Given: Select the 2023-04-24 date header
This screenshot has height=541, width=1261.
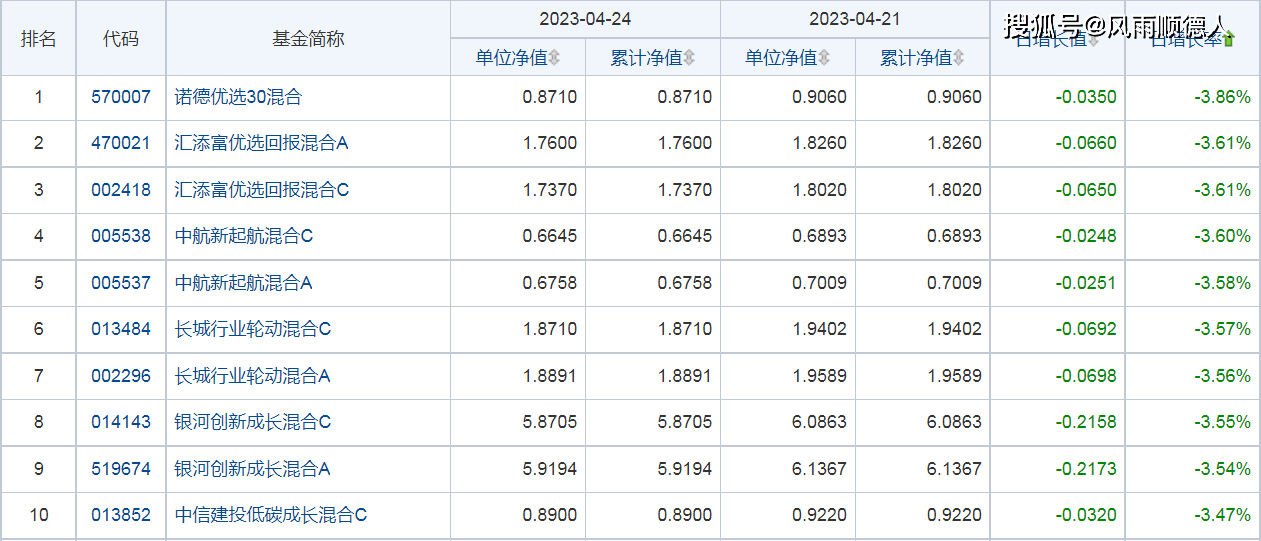Looking at the screenshot, I should (x=585, y=19).
